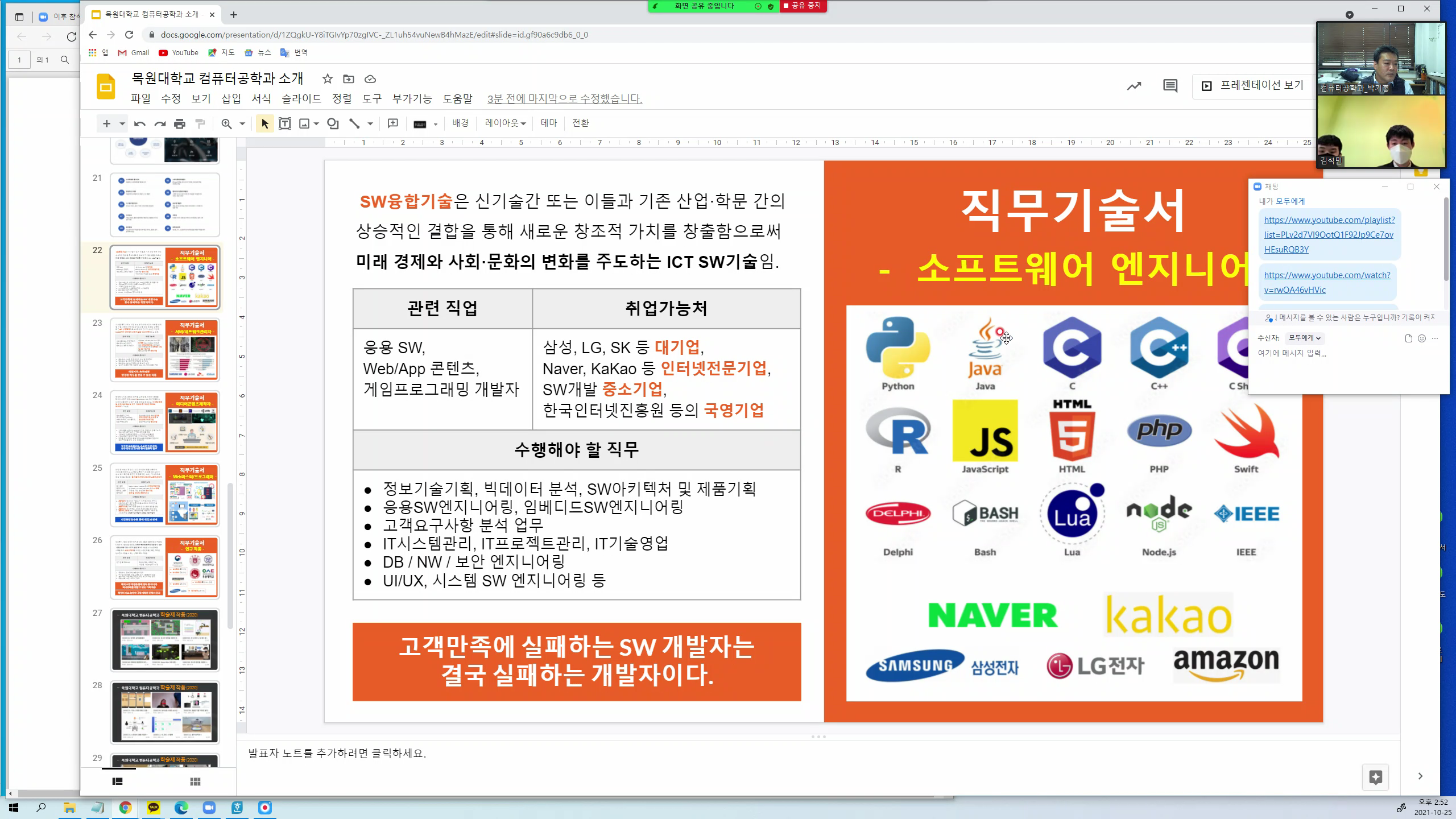The height and width of the screenshot is (819, 1456).
Task: Open zoom level dropdown arrow
Action: pos(242,123)
